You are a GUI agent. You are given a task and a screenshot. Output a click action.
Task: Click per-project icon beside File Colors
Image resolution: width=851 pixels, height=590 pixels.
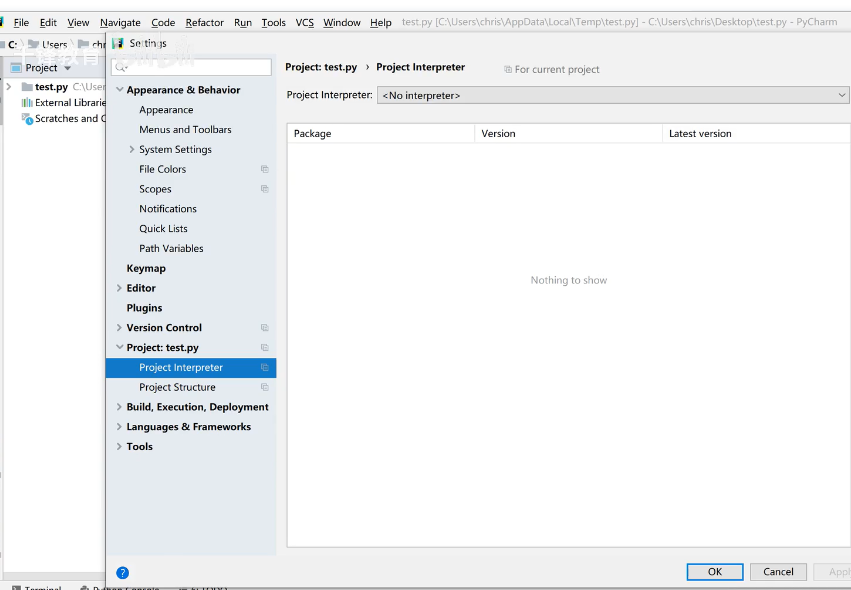coord(265,169)
